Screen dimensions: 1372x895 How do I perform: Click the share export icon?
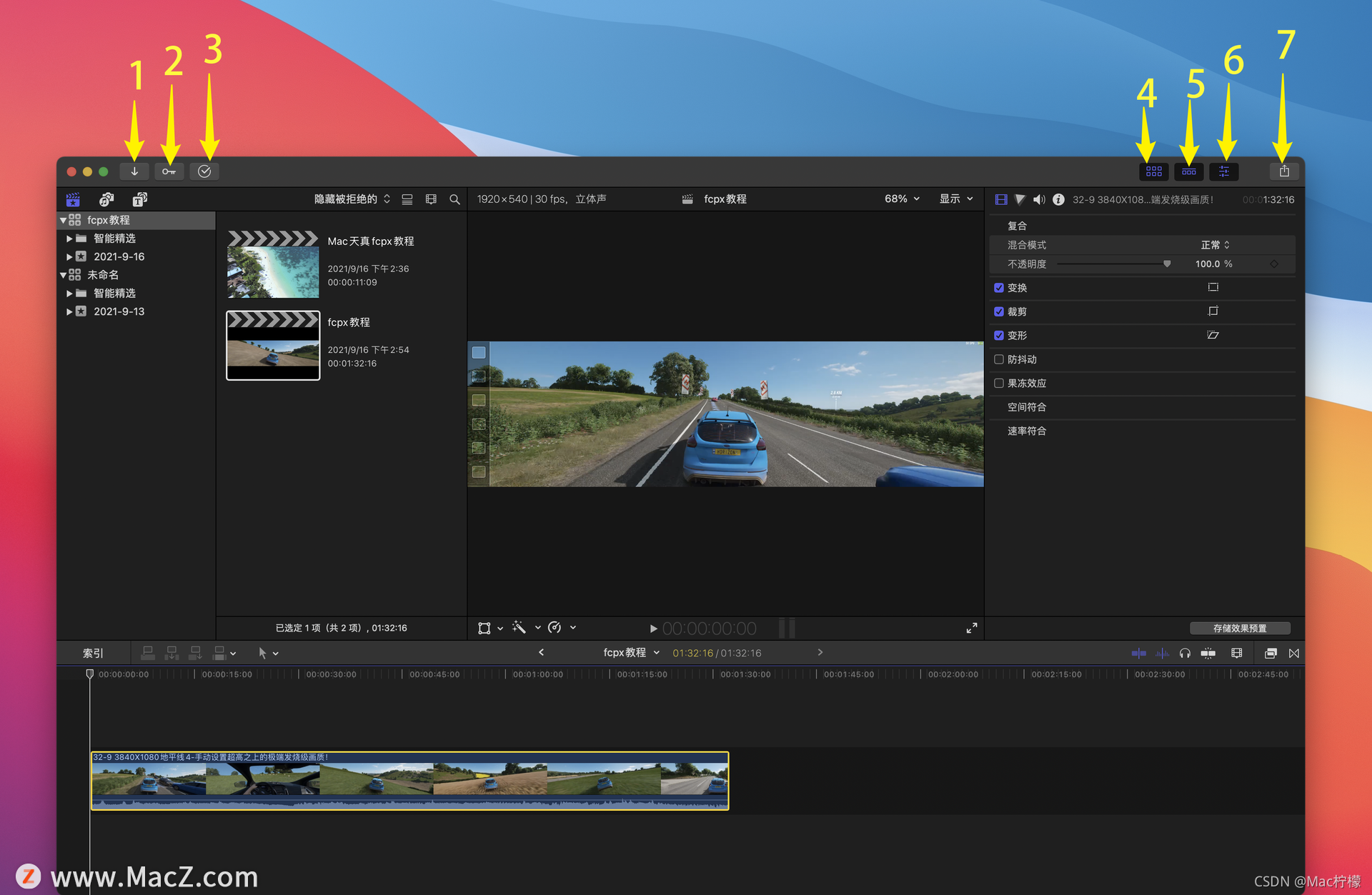pyautogui.click(x=1284, y=171)
